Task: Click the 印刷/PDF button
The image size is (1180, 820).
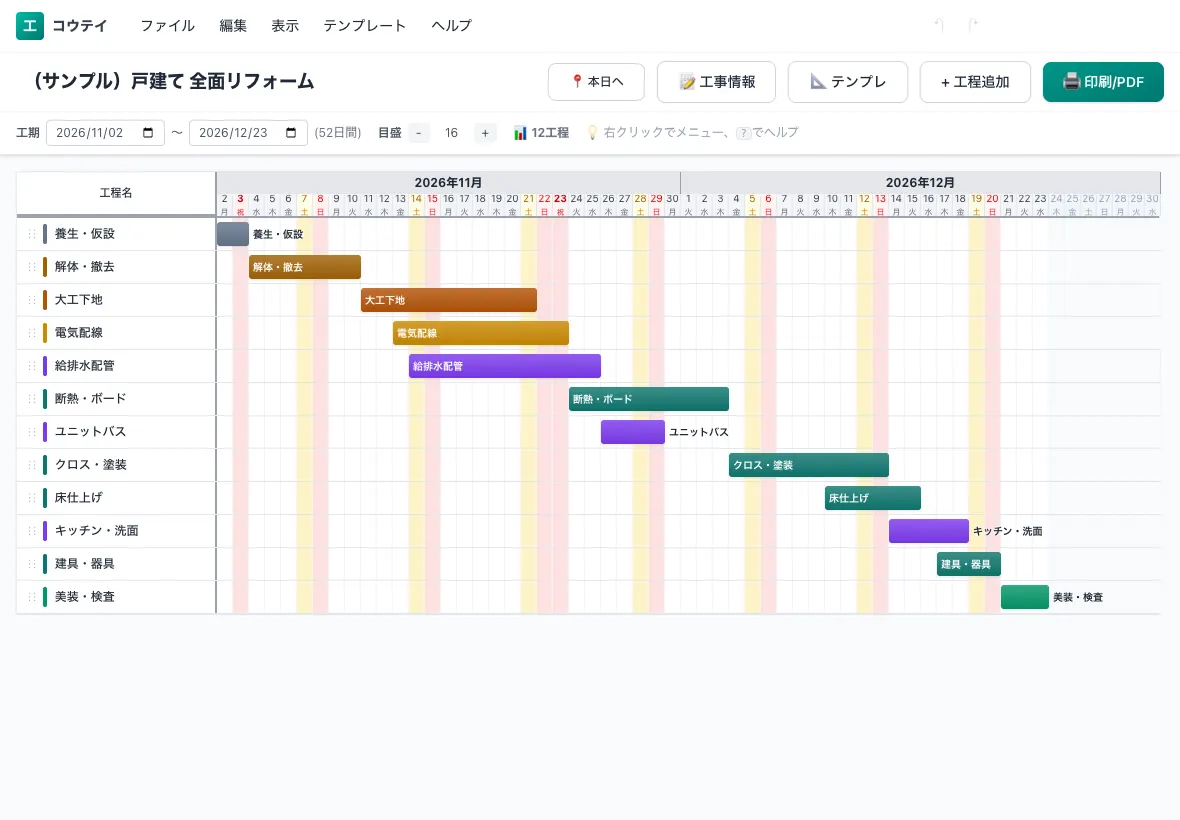Action: (x=1103, y=81)
